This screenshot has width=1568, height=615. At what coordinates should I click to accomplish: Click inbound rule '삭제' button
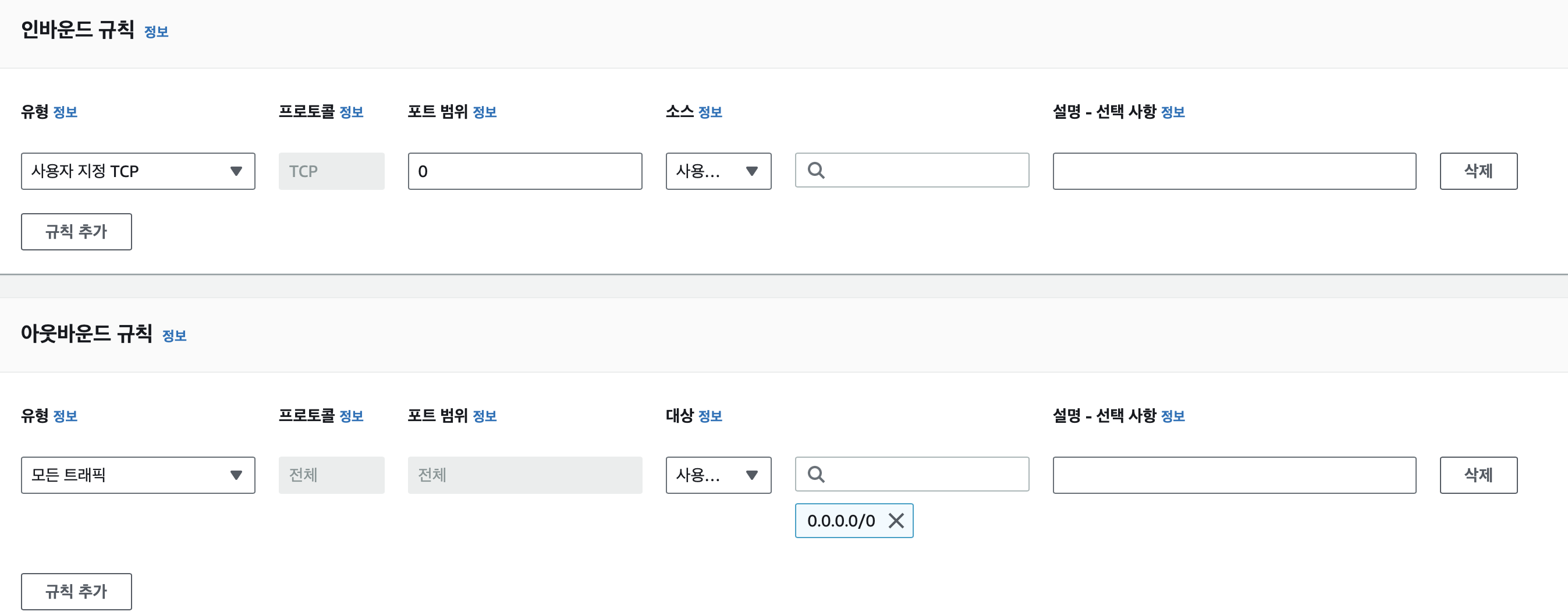click(x=1478, y=171)
